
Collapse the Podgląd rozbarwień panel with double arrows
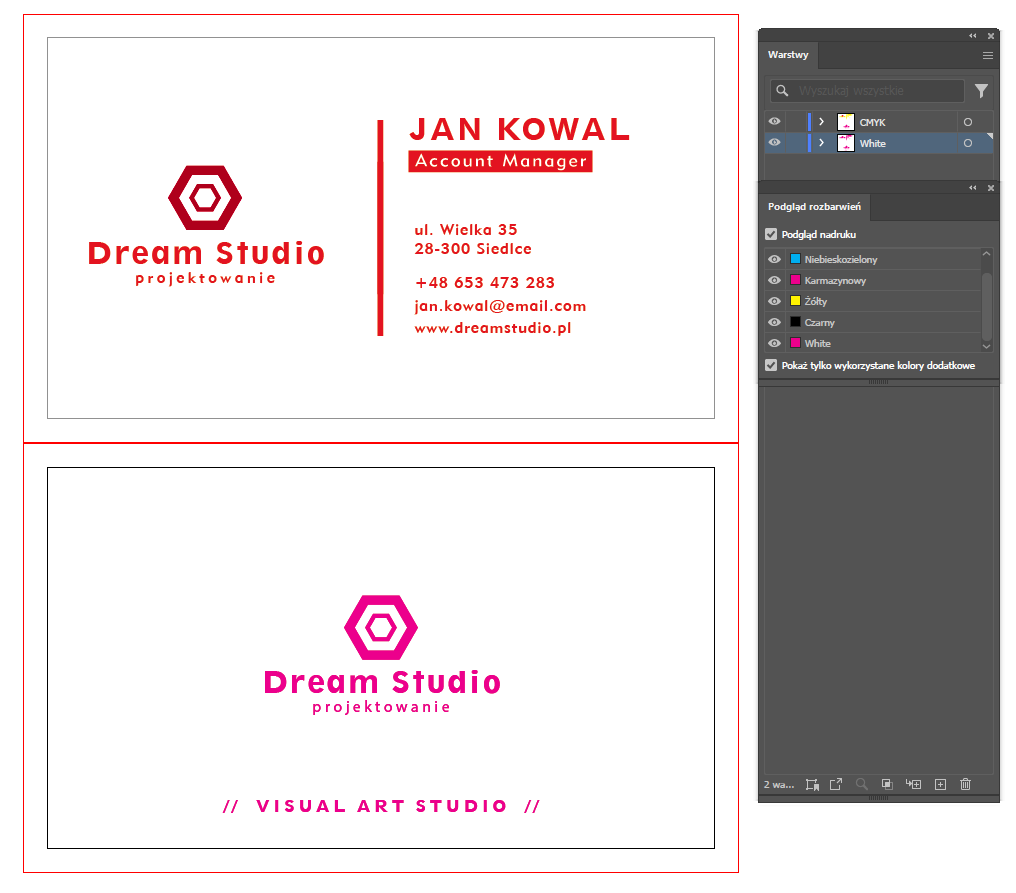pyautogui.click(x=972, y=187)
